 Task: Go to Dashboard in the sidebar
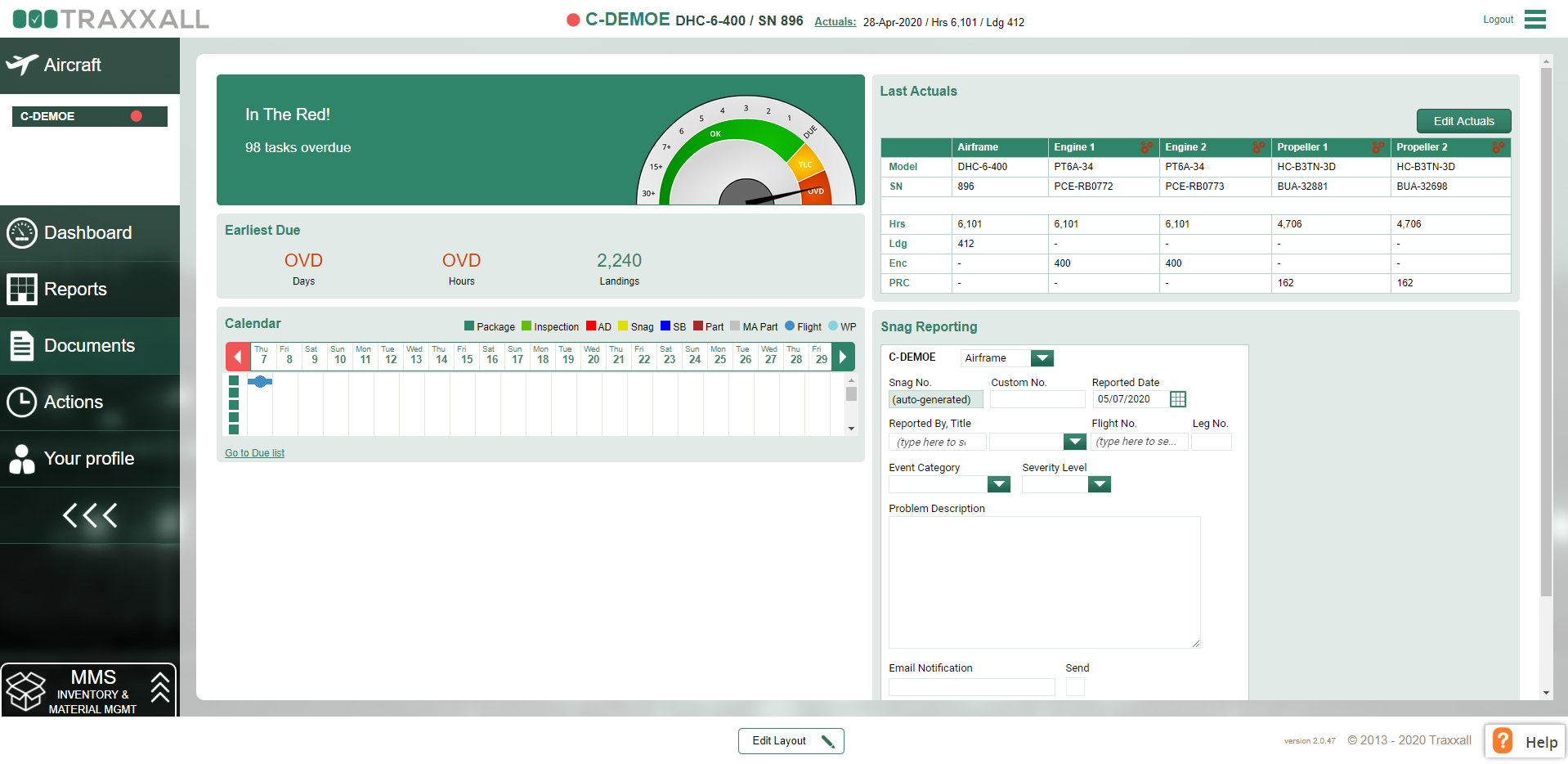(90, 233)
